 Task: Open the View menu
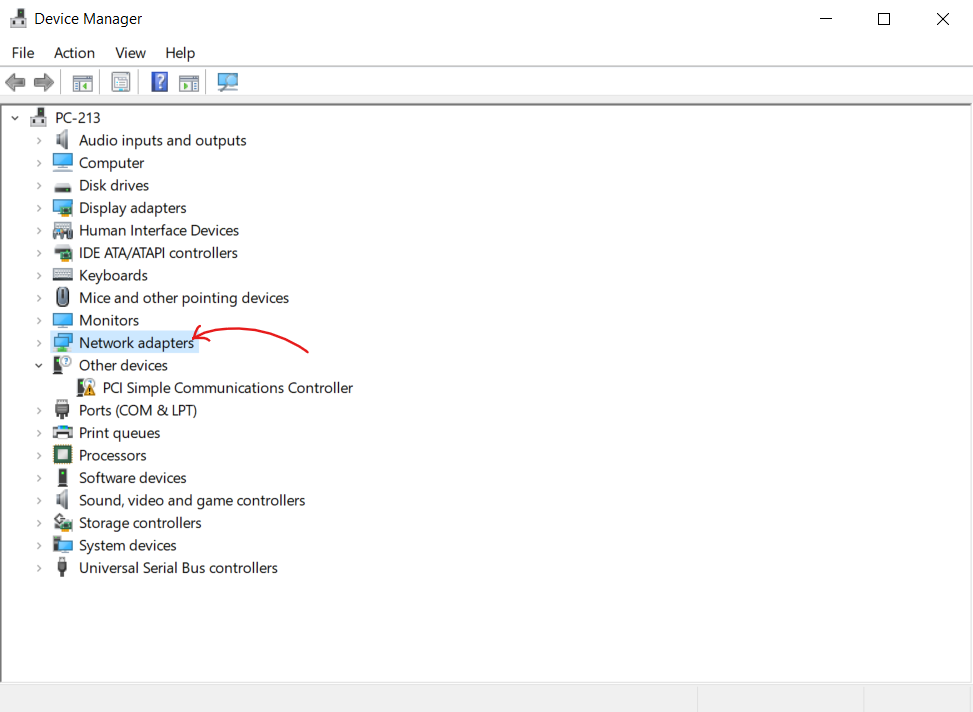(x=130, y=53)
